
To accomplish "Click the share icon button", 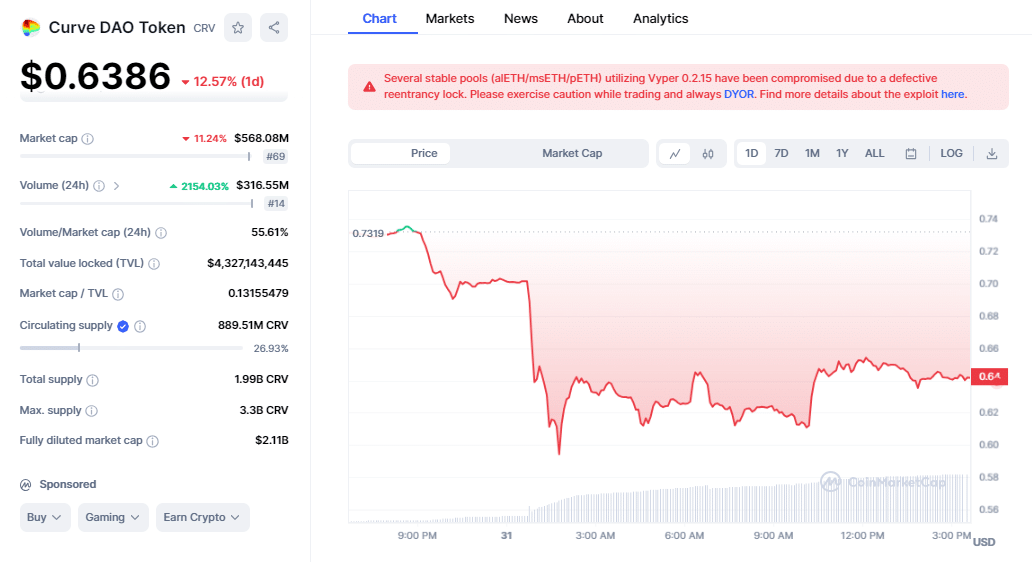I will [274, 28].
